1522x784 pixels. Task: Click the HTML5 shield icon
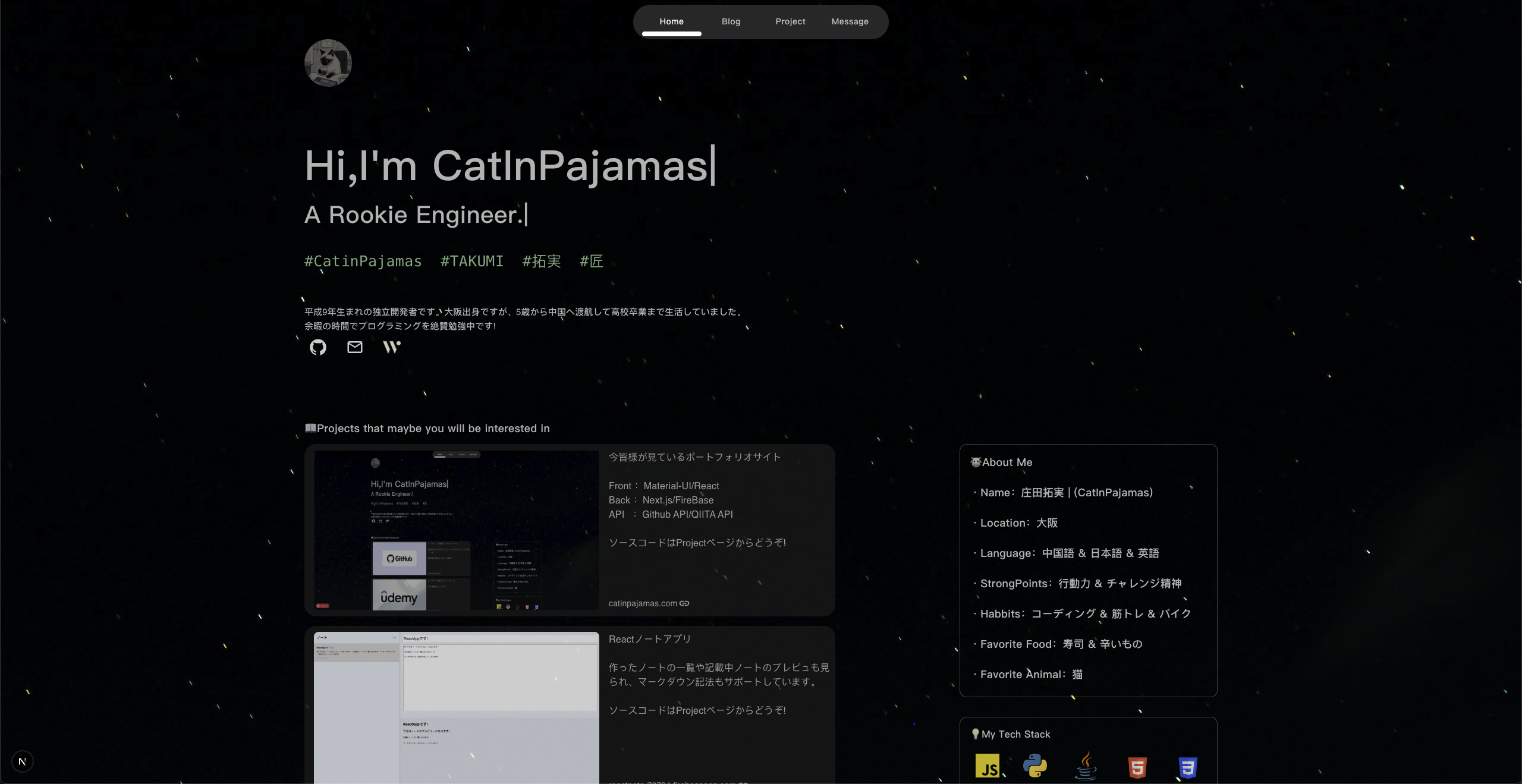pos(1137,767)
